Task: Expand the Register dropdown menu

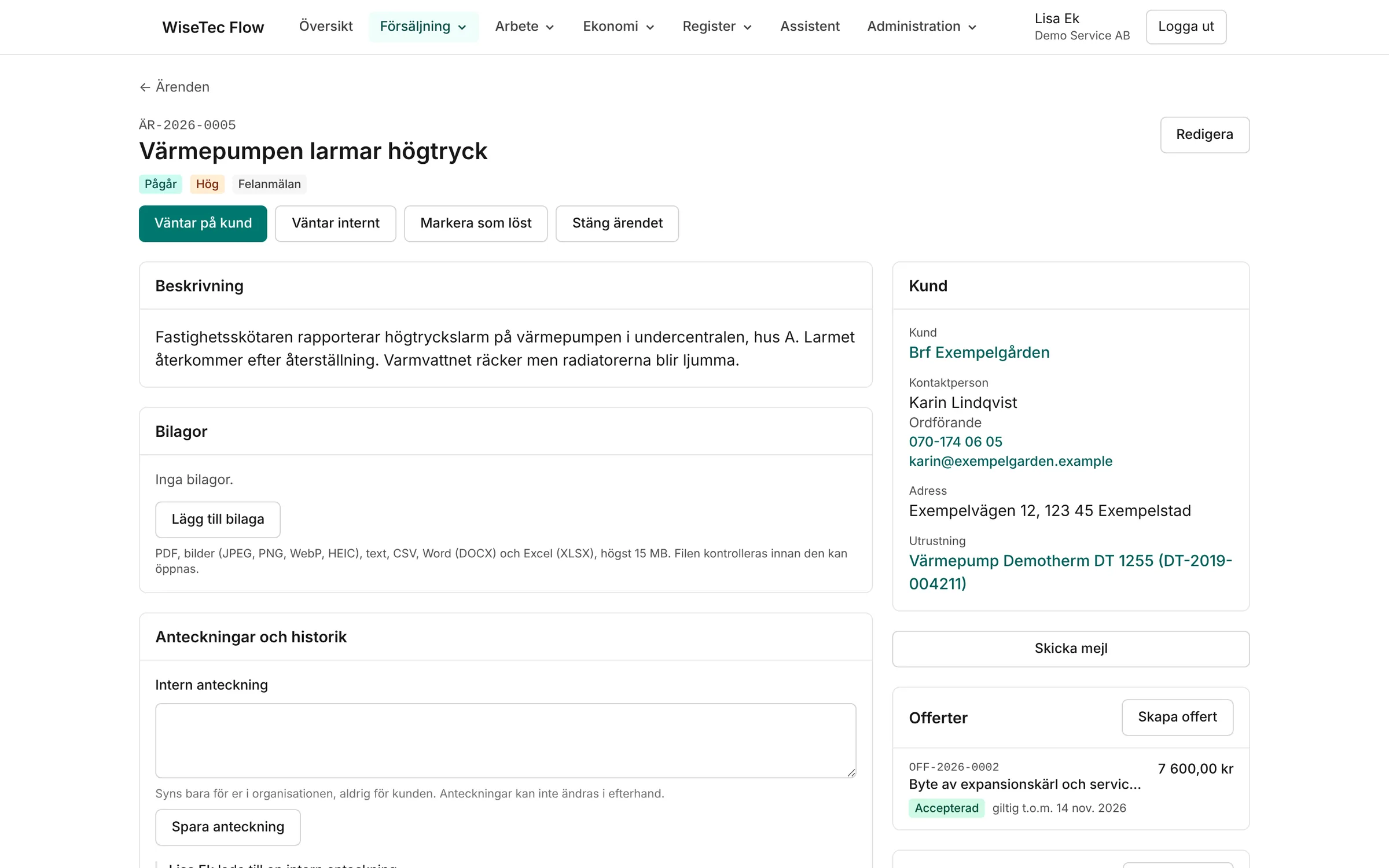Action: [x=717, y=27]
